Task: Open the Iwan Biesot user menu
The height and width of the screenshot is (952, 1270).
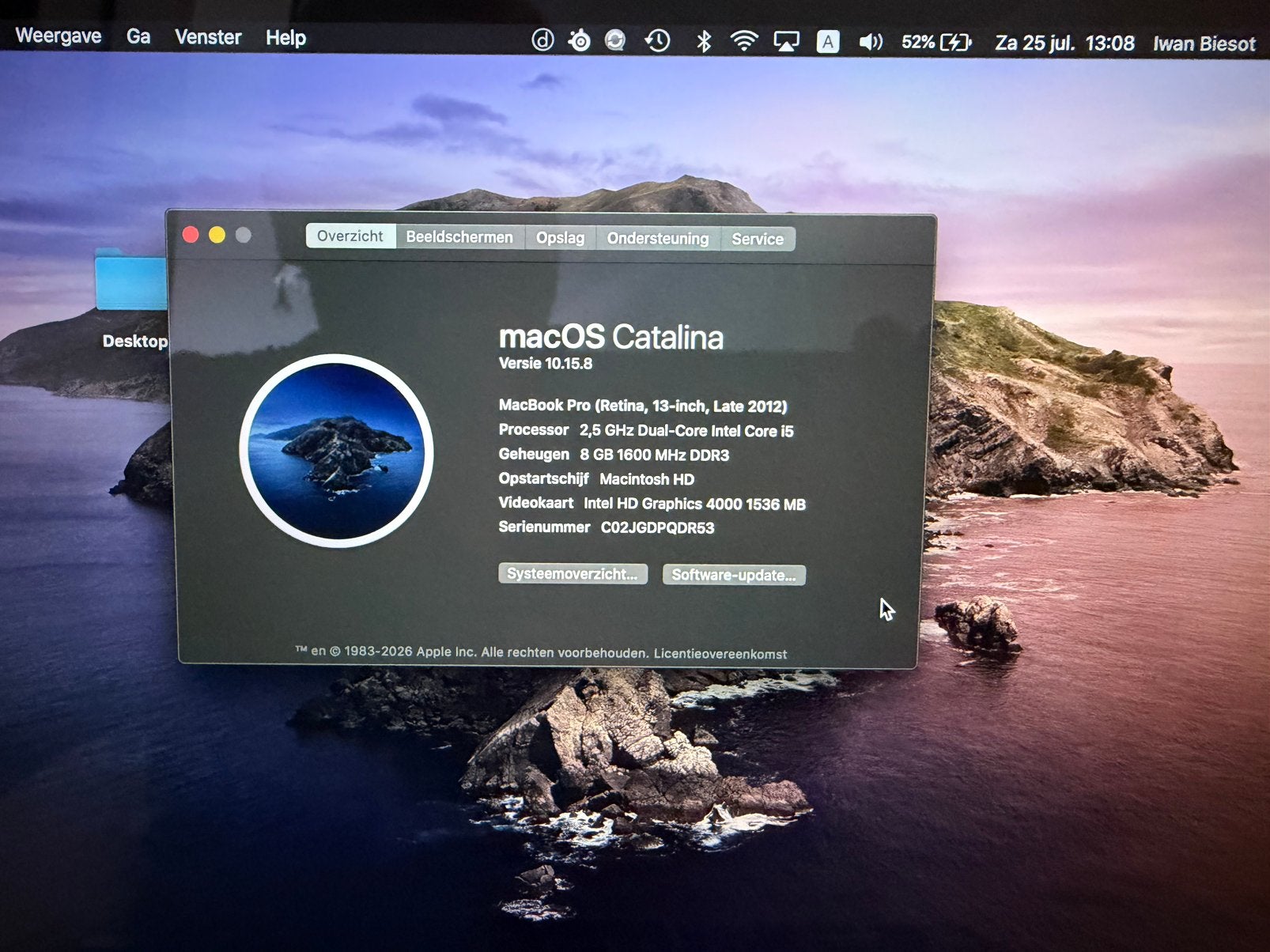Action: pos(1204,44)
